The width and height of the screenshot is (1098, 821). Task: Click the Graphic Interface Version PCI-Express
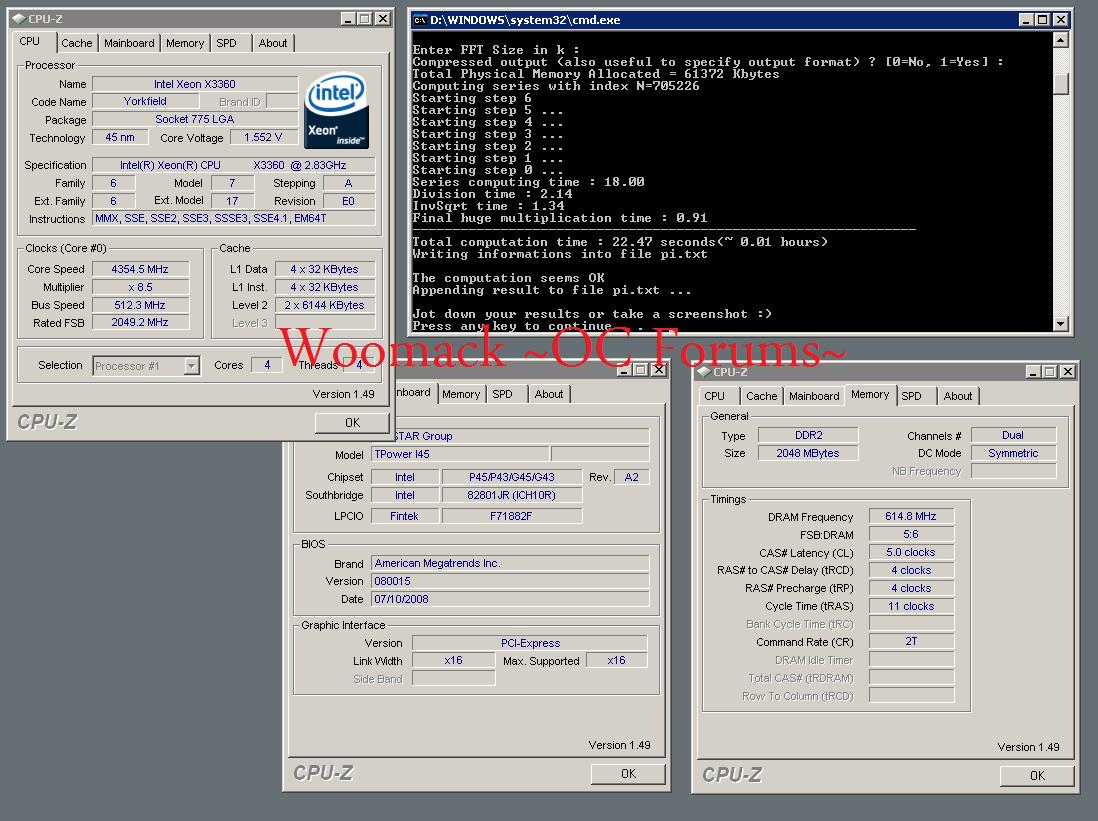(530, 643)
